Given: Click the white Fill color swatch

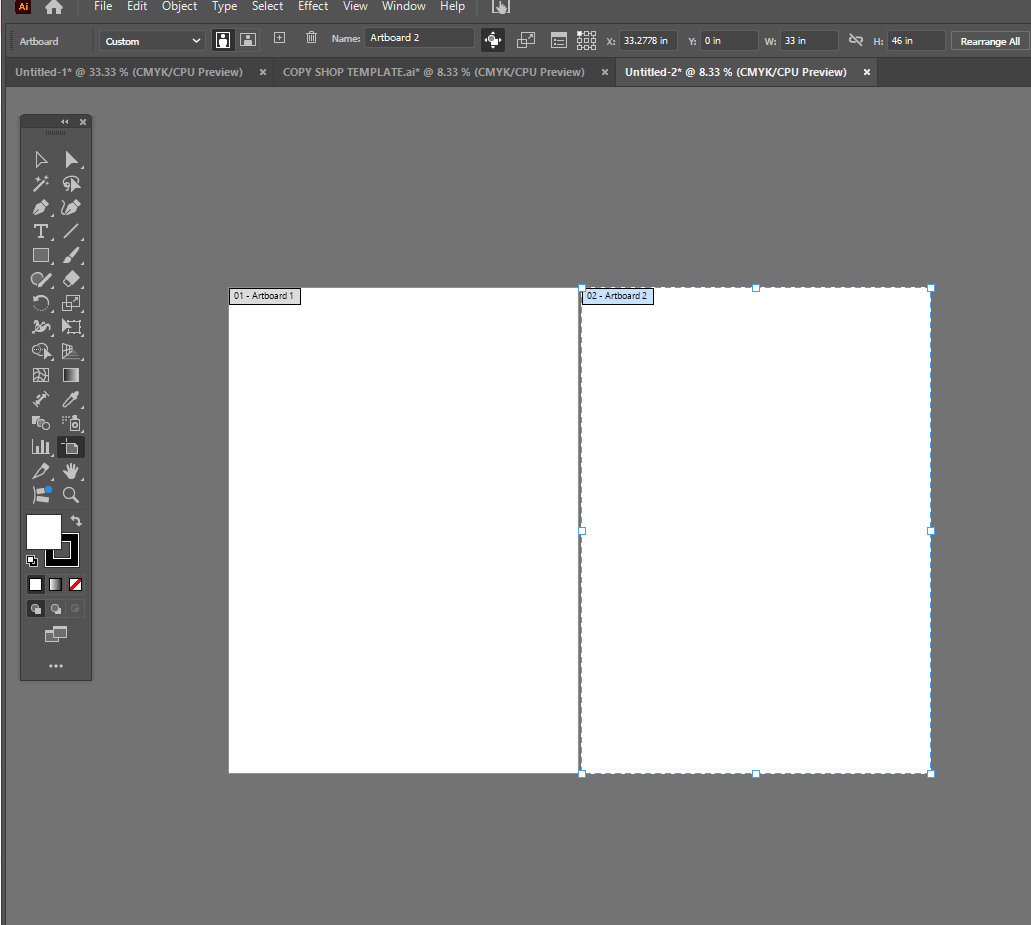Looking at the screenshot, I should pyautogui.click(x=43, y=531).
